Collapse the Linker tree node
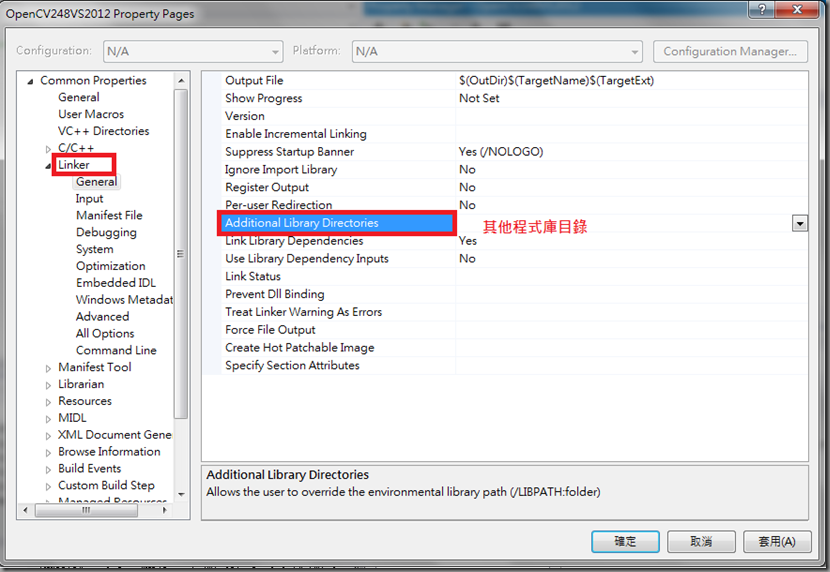Image resolution: width=830 pixels, height=572 pixels. point(48,166)
